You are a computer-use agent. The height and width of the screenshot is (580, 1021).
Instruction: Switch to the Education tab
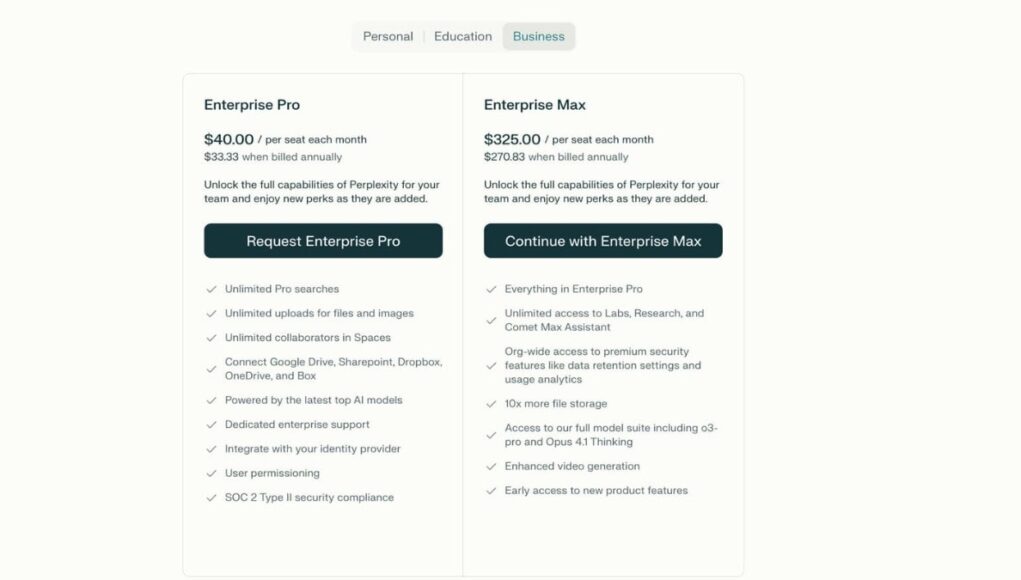(462, 36)
